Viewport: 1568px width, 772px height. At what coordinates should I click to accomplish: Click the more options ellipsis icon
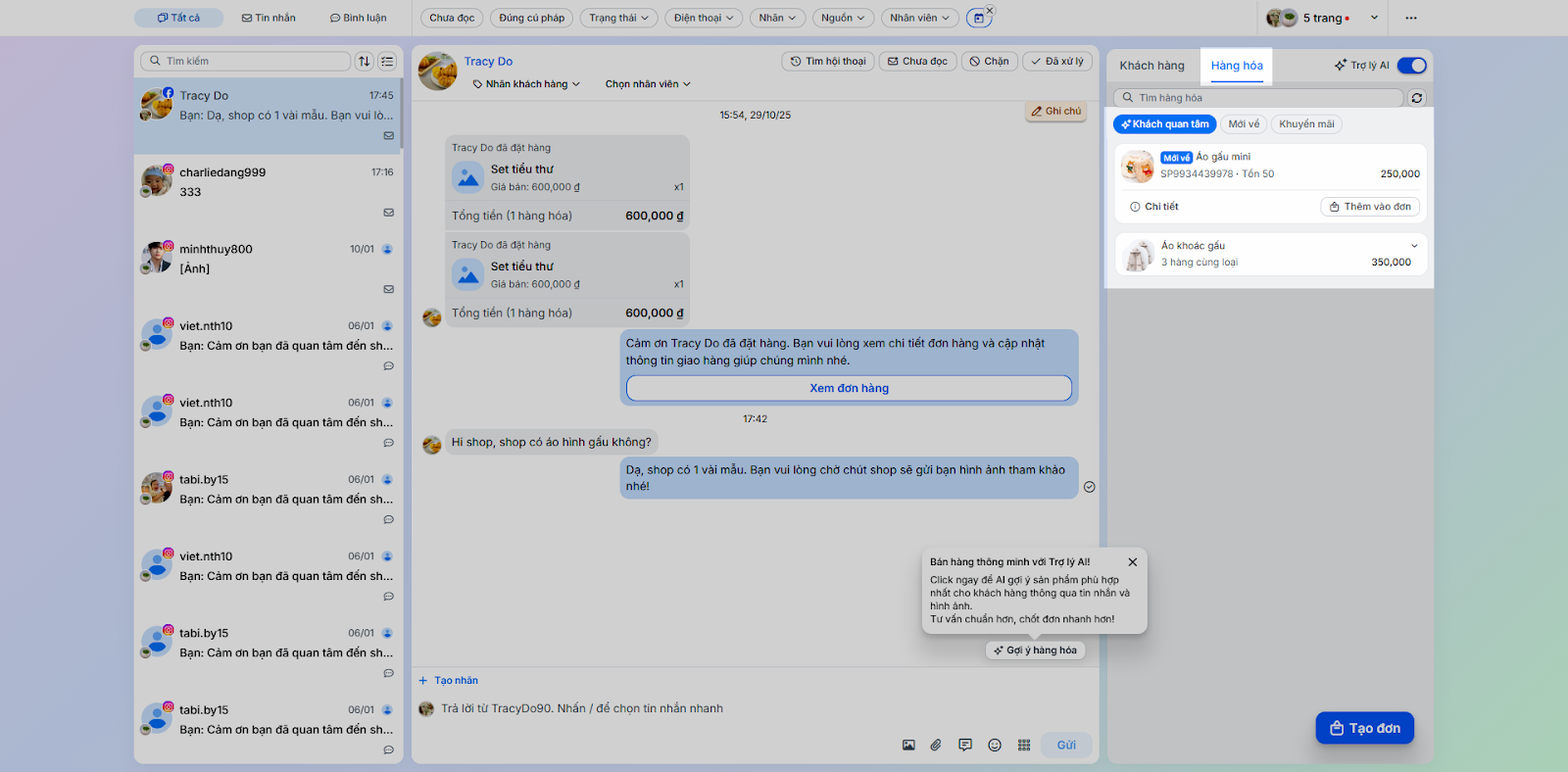pos(1410,18)
